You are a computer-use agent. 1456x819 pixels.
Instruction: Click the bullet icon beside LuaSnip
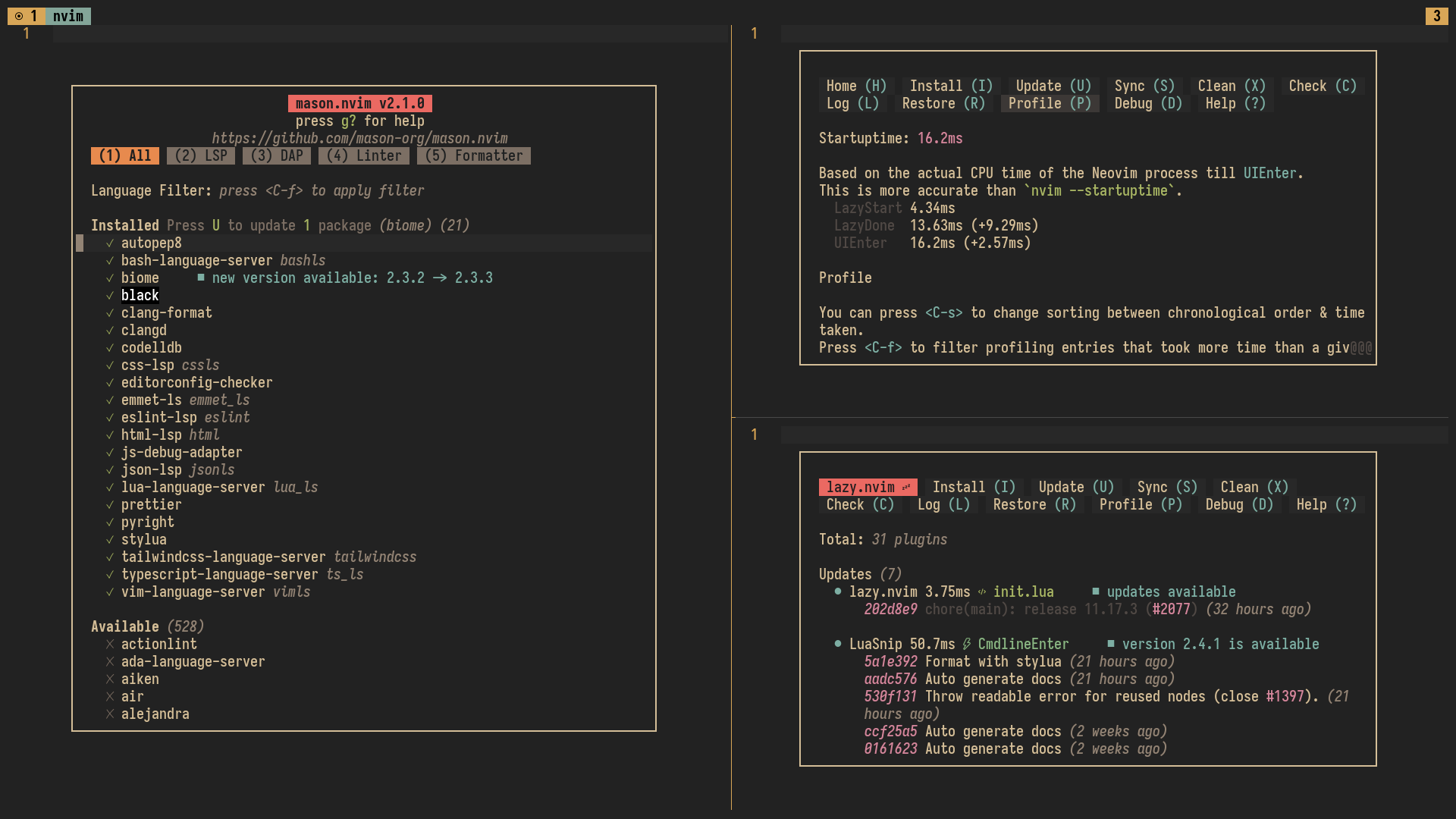coord(838,645)
